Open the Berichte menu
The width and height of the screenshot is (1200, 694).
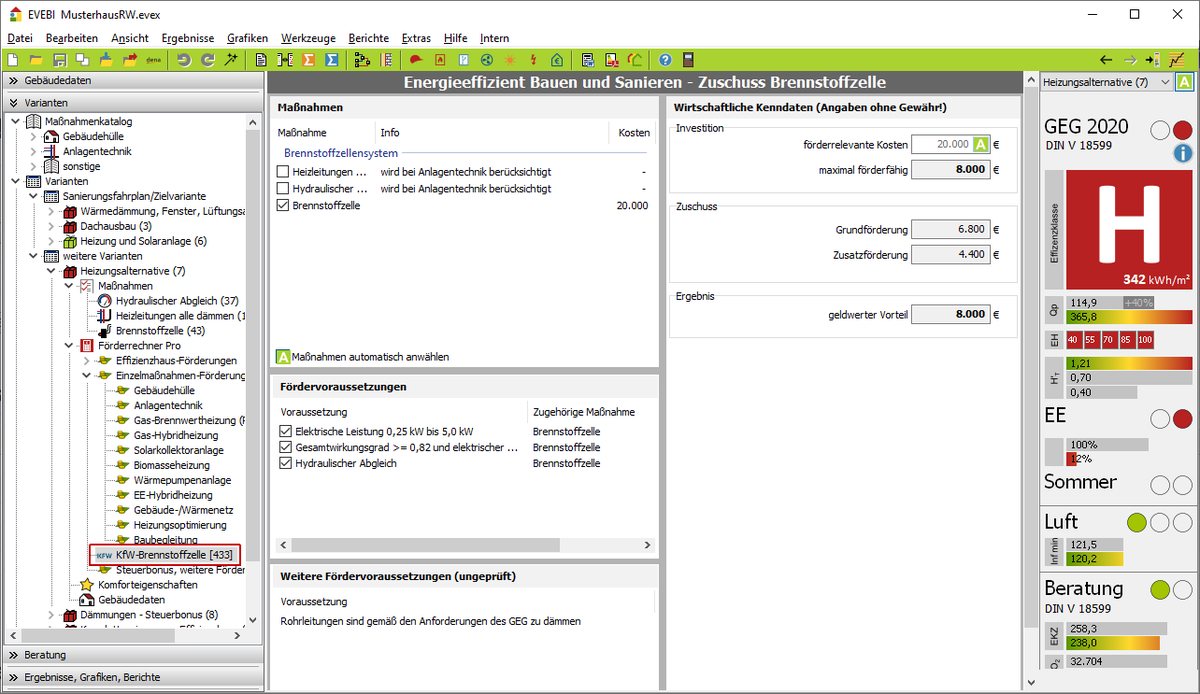click(368, 38)
